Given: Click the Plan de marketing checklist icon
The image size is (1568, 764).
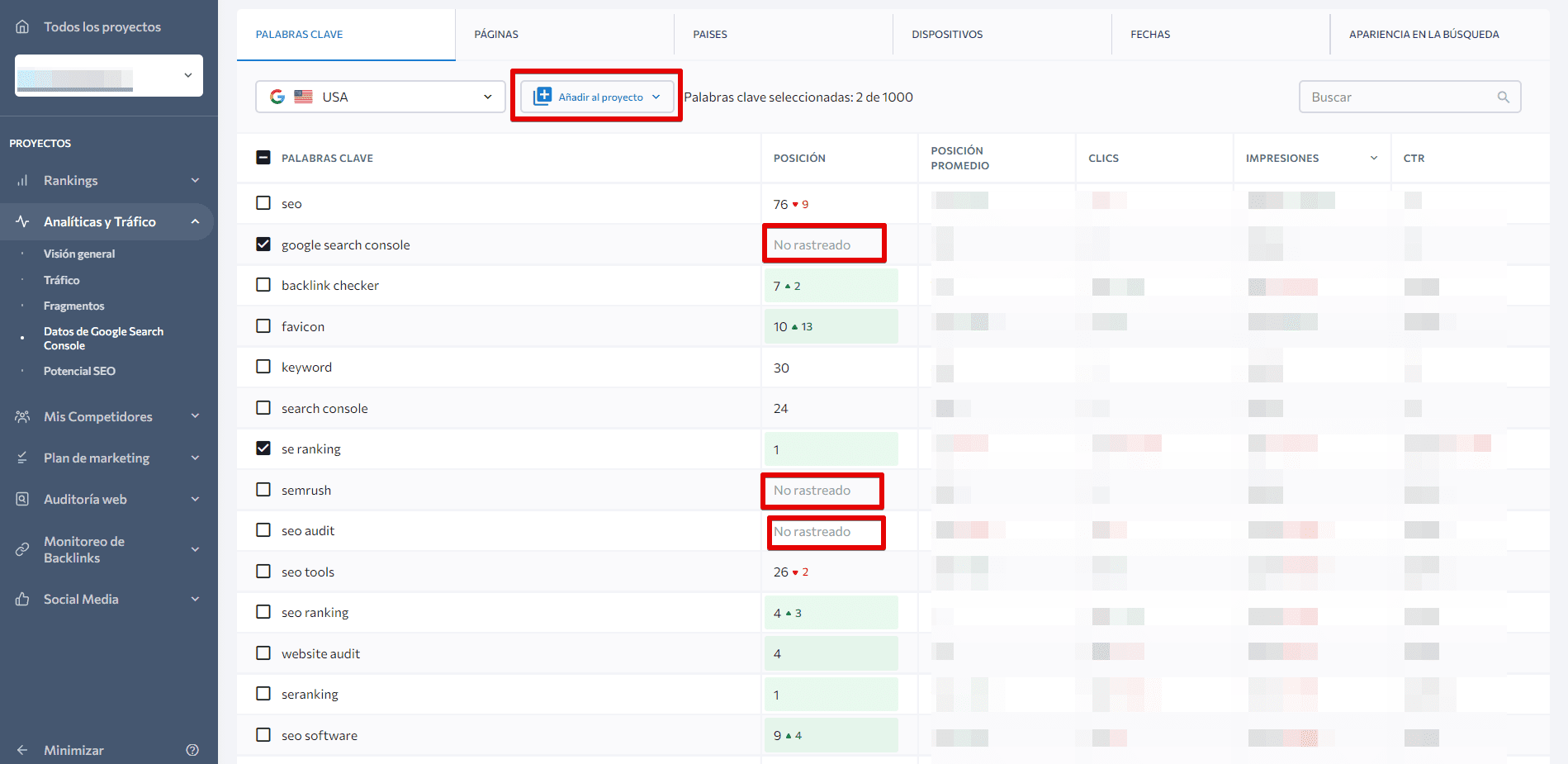Looking at the screenshot, I should 22,458.
